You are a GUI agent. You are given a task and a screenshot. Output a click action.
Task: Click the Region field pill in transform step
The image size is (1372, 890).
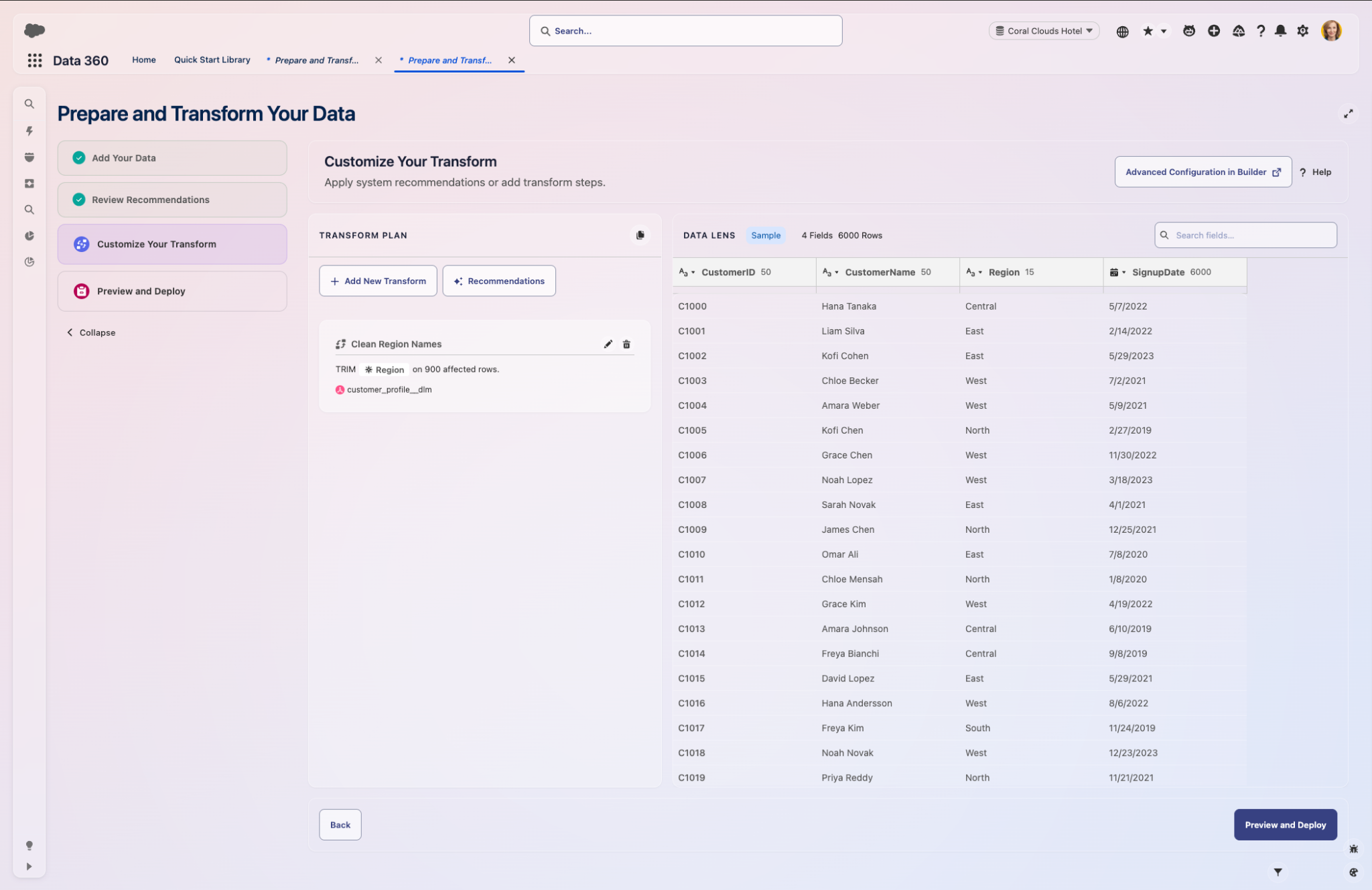pyautogui.click(x=385, y=370)
